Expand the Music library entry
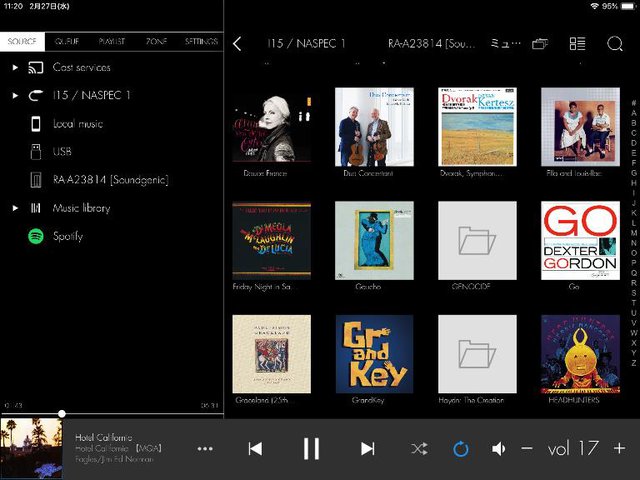The image size is (640, 480). pyautogui.click(x=15, y=208)
